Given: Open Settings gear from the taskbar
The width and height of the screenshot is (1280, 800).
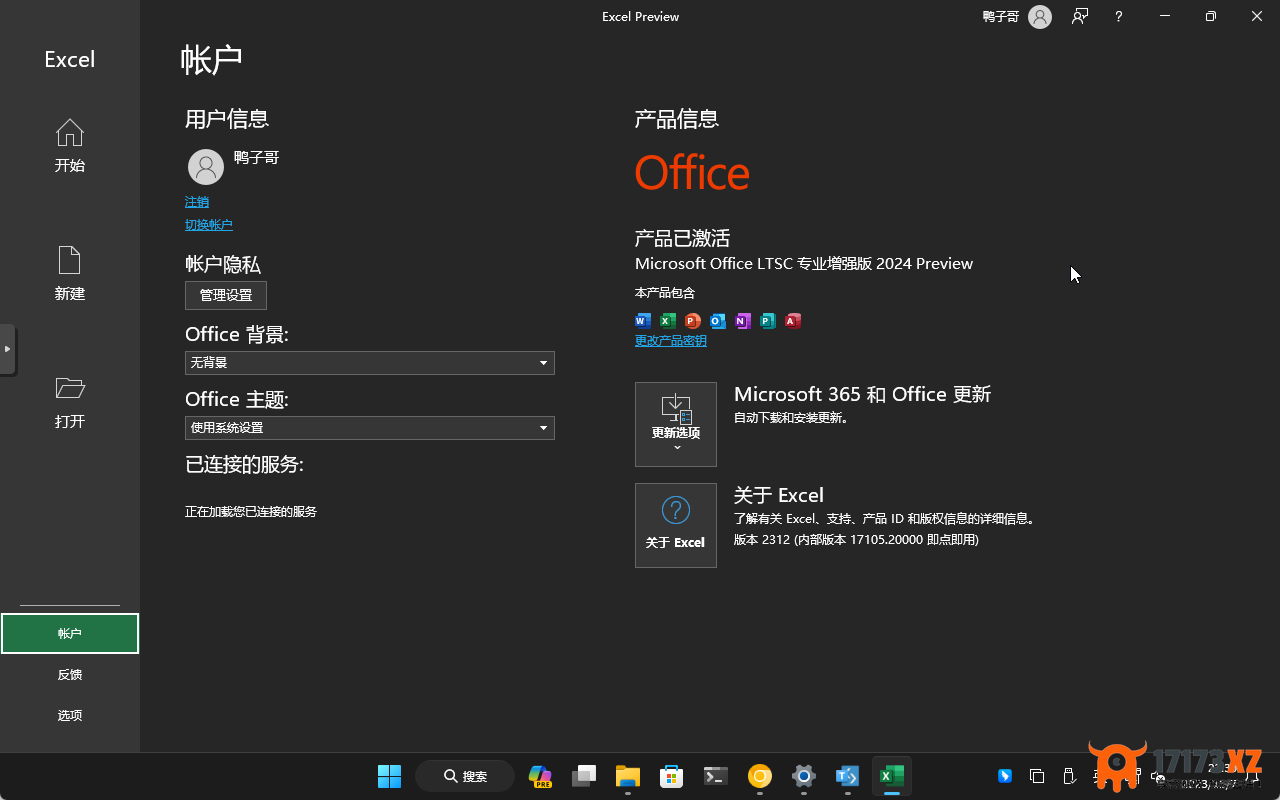Looking at the screenshot, I should tap(803, 776).
